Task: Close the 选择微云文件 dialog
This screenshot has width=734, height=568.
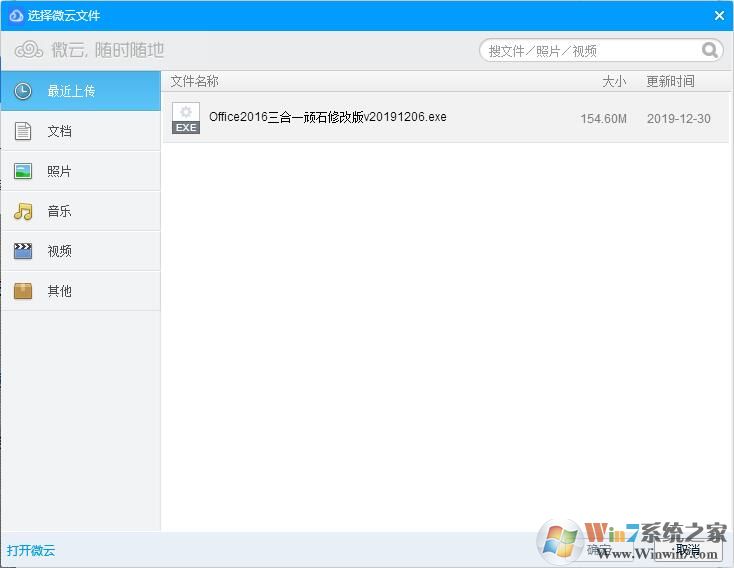Action: (x=719, y=15)
